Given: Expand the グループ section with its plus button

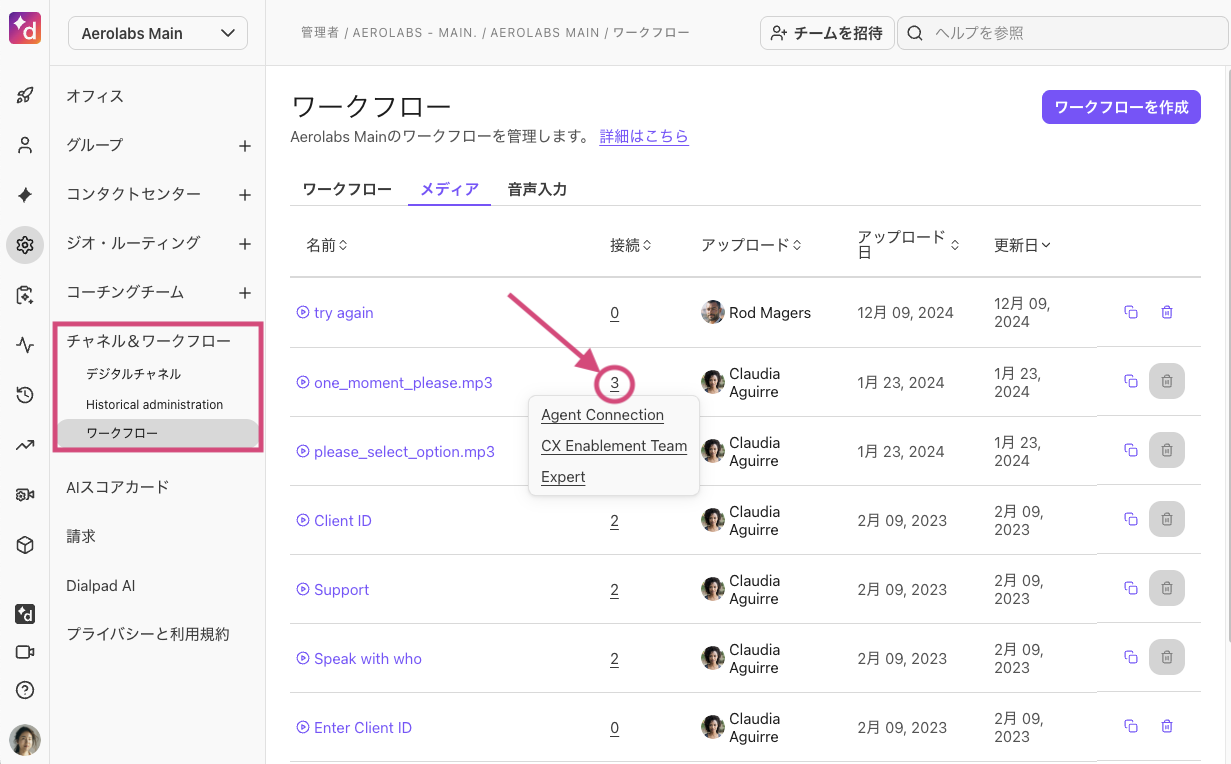Looking at the screenshot, I should click(x=245, y=144).
